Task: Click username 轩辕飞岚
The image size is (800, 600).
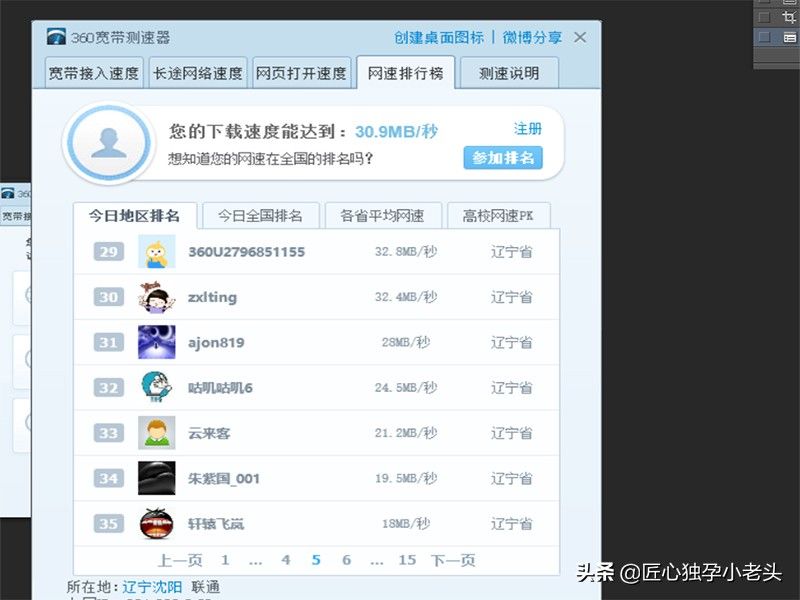Action: [x=216, y=524]
